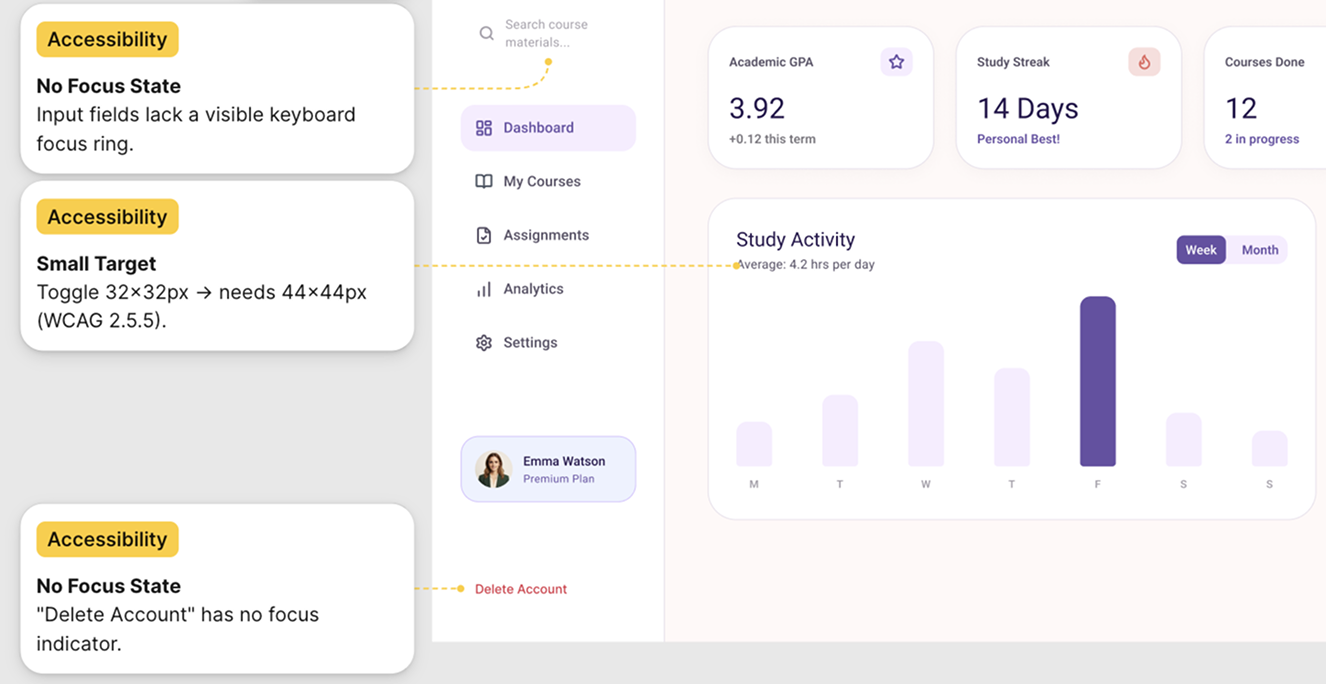Click Average: 4.2 hrs per day text
Image resolution: width=1326 pixels, height=684 pixels.
[806, 265]
